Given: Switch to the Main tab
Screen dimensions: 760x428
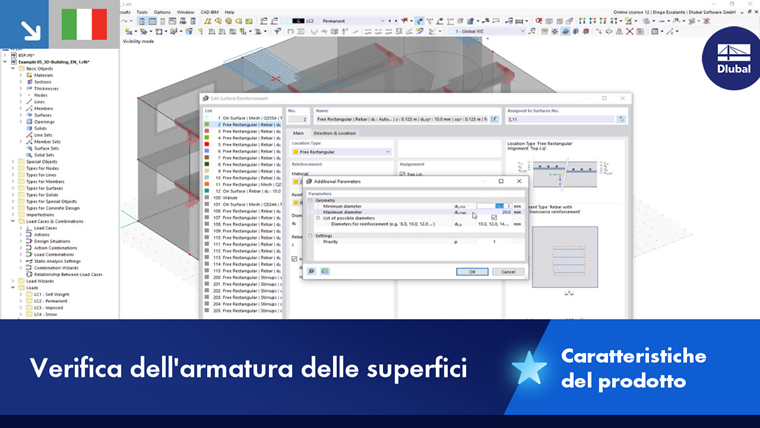Looking at the screenshot, I should [298, 133].
